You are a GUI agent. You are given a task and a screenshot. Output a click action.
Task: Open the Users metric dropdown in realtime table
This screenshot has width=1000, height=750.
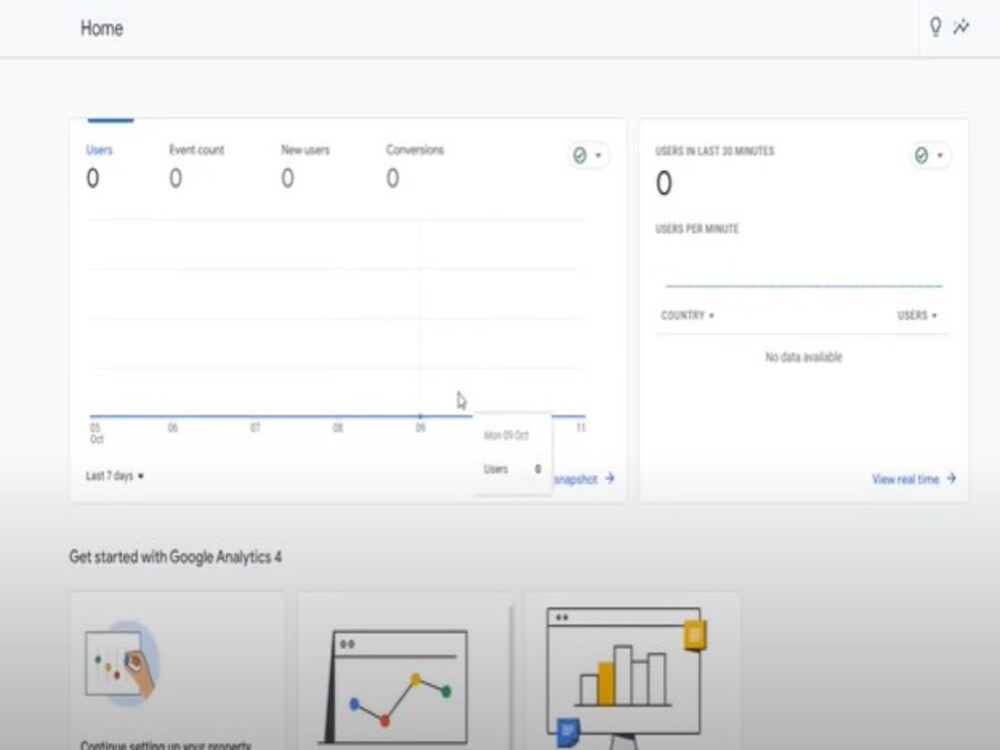click(x=917, y=316)
